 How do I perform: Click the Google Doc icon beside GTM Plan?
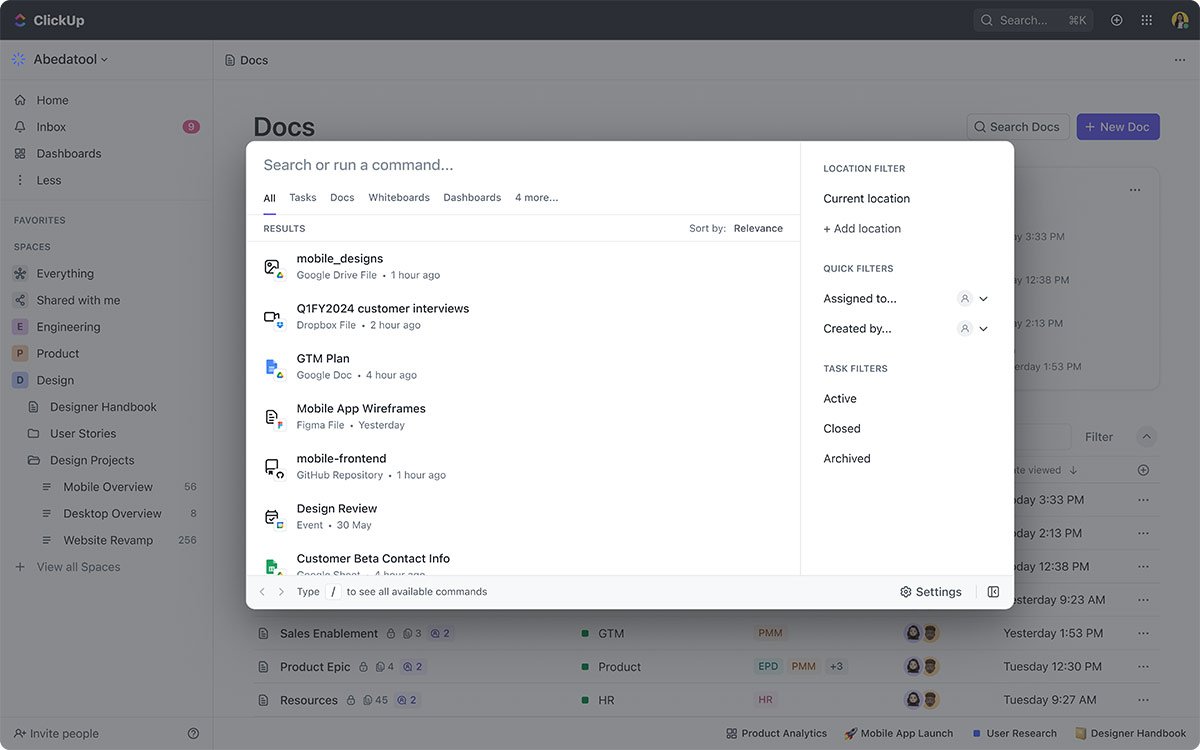click(x=273, y=365)
